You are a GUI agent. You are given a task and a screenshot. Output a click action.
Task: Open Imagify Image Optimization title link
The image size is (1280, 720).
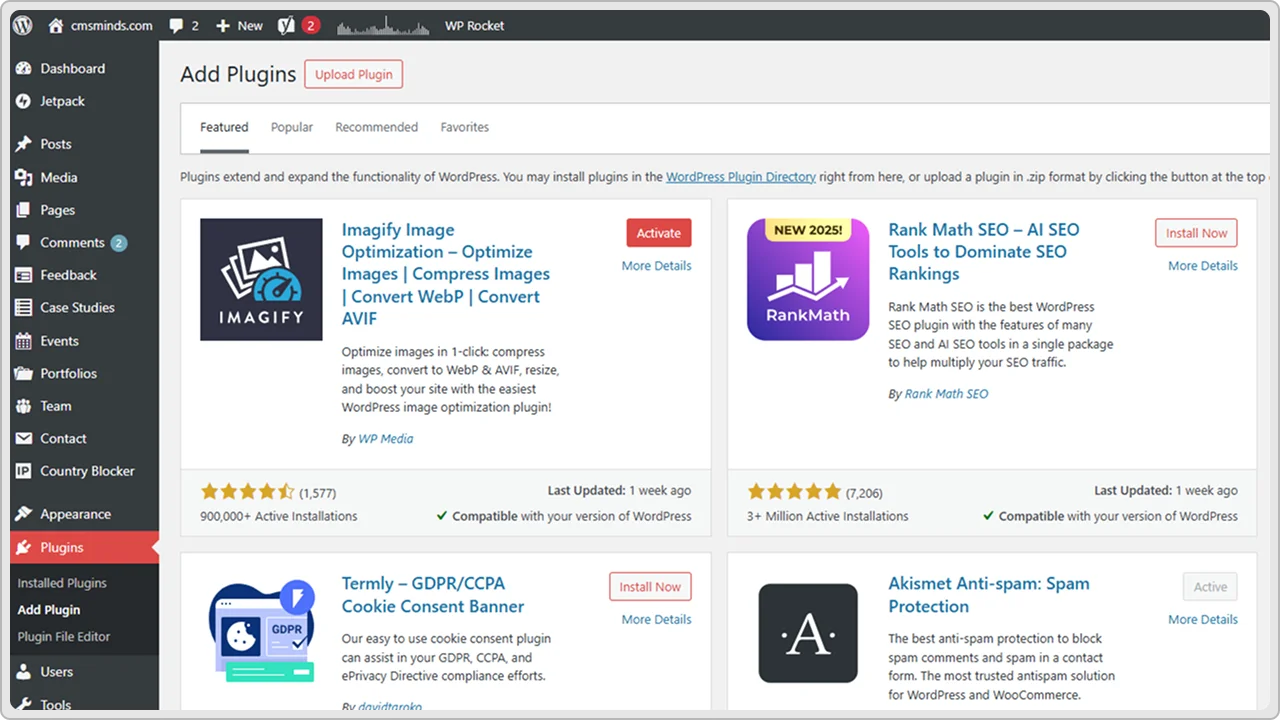(446, 274)
